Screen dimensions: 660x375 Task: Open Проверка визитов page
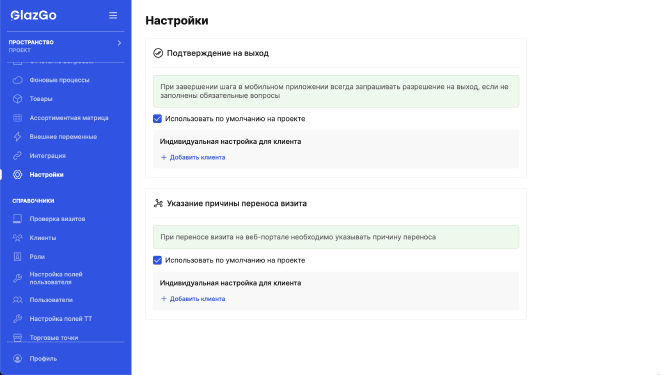(57, 219)
